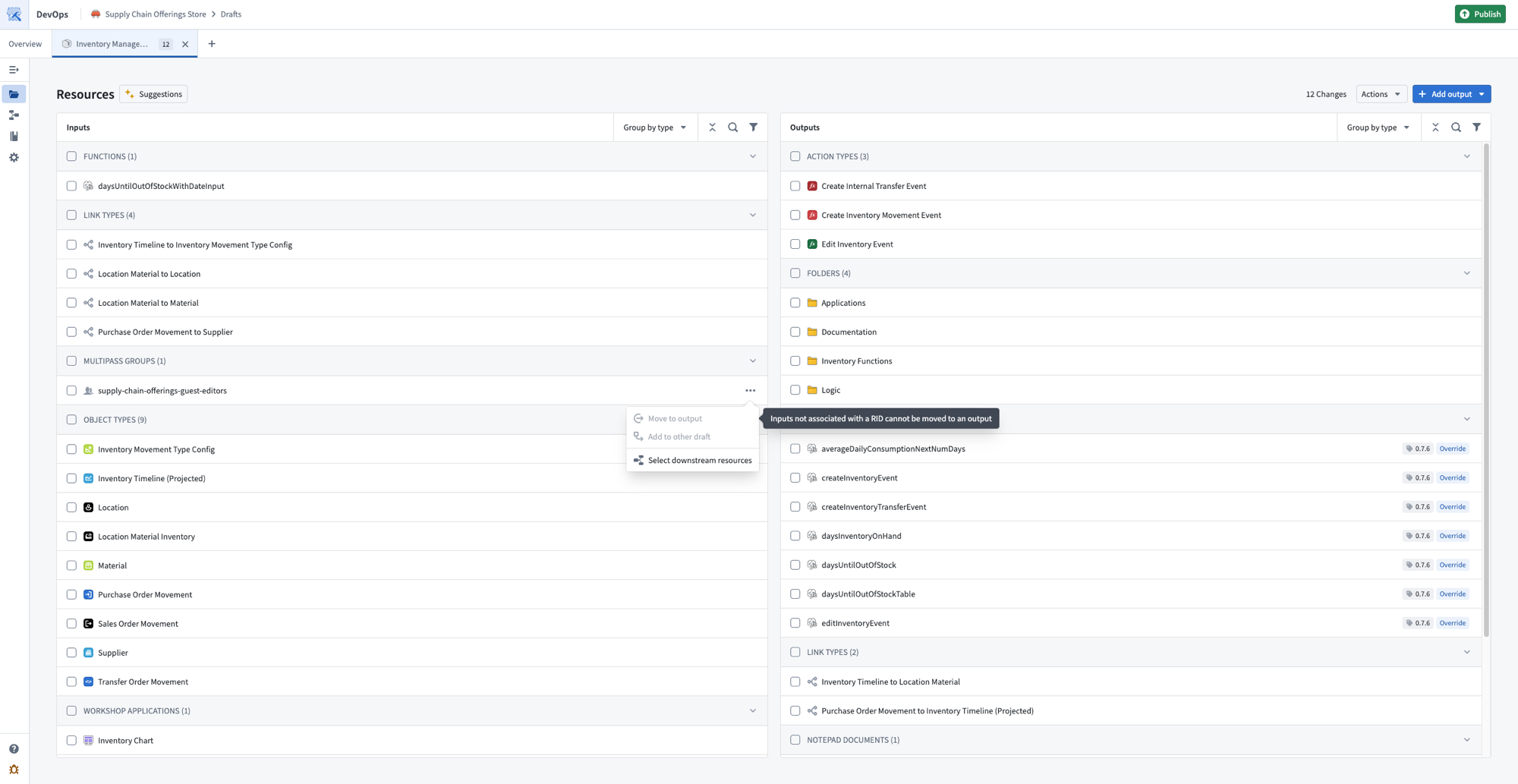This screenshot has width=1518, height=784.
Task: Open the Suggestions button
Action: pos(154,94)
